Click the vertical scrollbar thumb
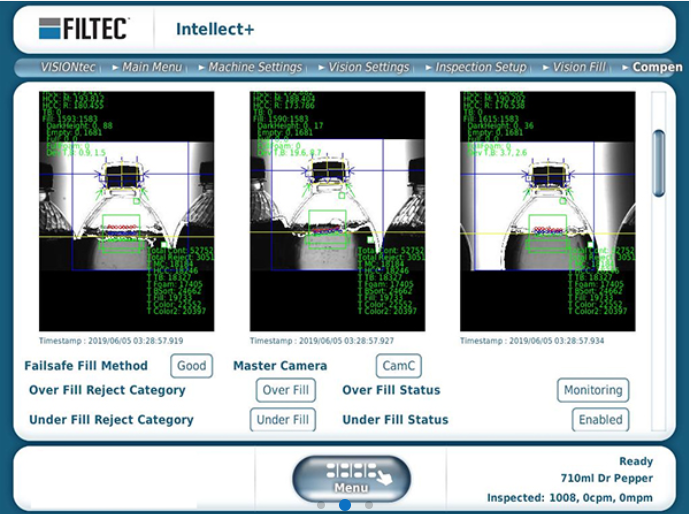Viewport: 691px width, 514px height. coord(659,163)
